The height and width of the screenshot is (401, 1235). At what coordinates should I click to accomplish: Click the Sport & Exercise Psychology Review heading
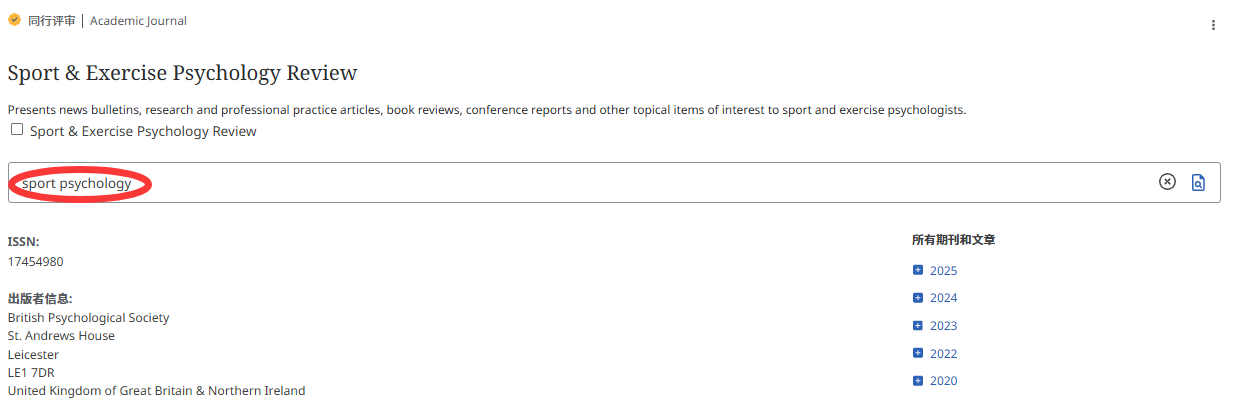(182, 73)
